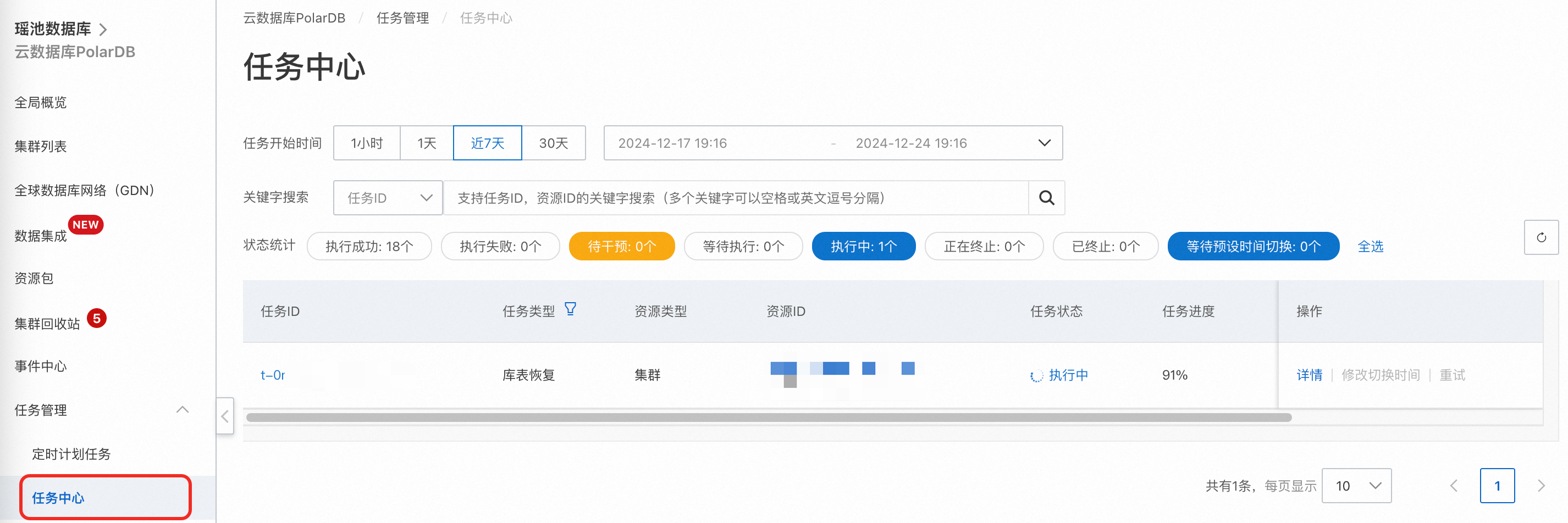The image size is (1568, 523).
Task: Click the spinning 执行中 status icon
Action: coord(1036,376)
